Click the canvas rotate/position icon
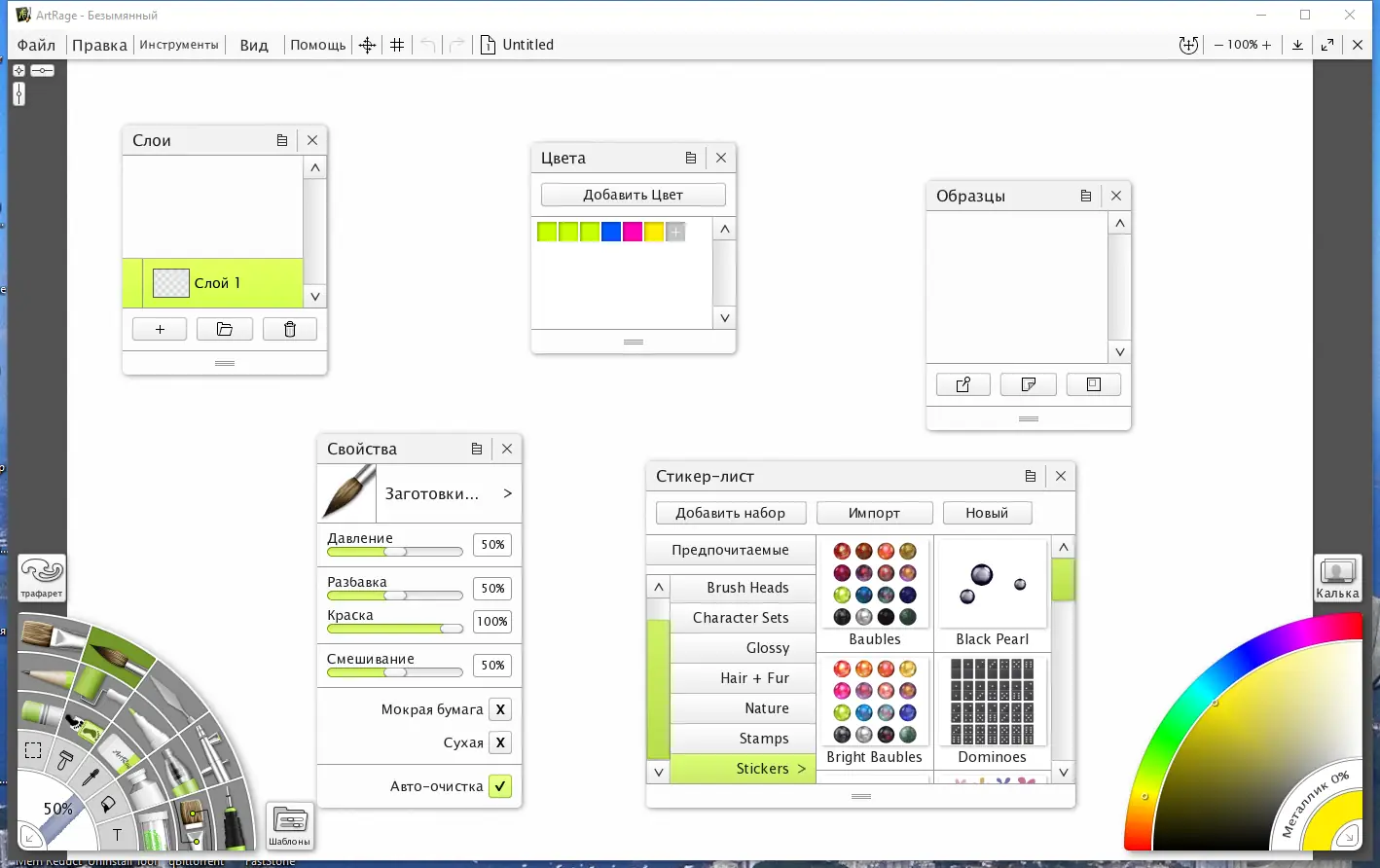This screenshot has width=1380, height=868. click(1188, 45)
